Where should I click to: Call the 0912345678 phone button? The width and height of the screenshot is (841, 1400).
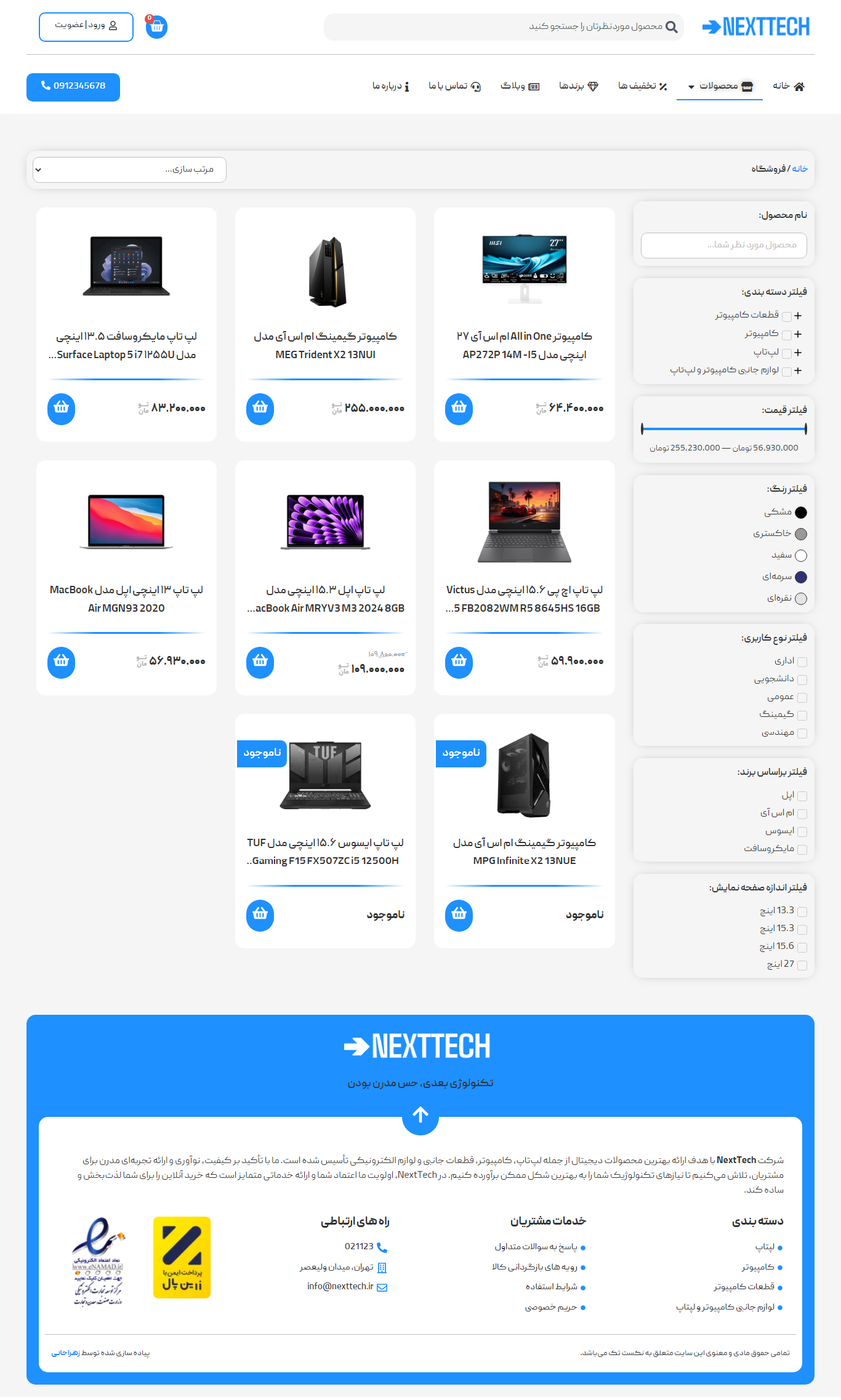click(73, 87)
